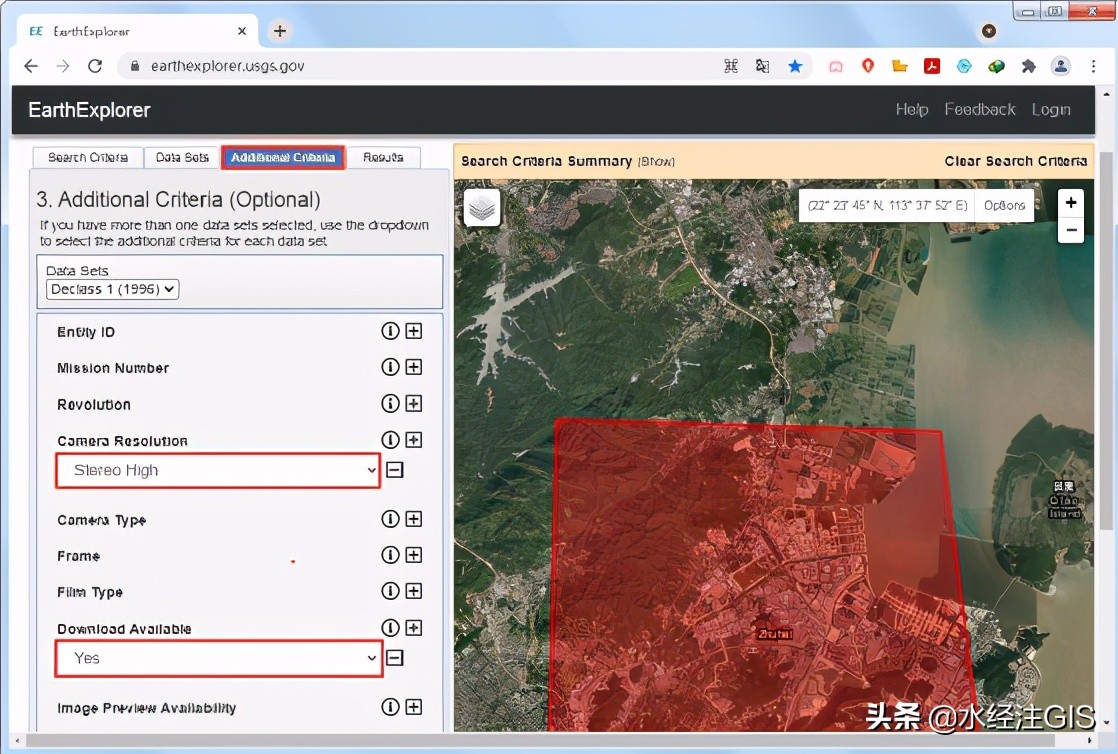Zoom out on the map
This screenshot has width=1118, height=754.
point(1071,230)
